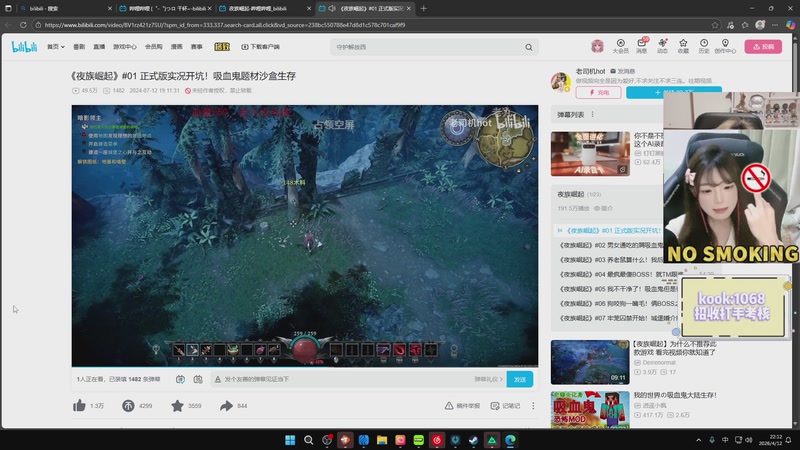Open the 漫画 nav item
This screenshot has width=800, height=450.
coord(177,47)
